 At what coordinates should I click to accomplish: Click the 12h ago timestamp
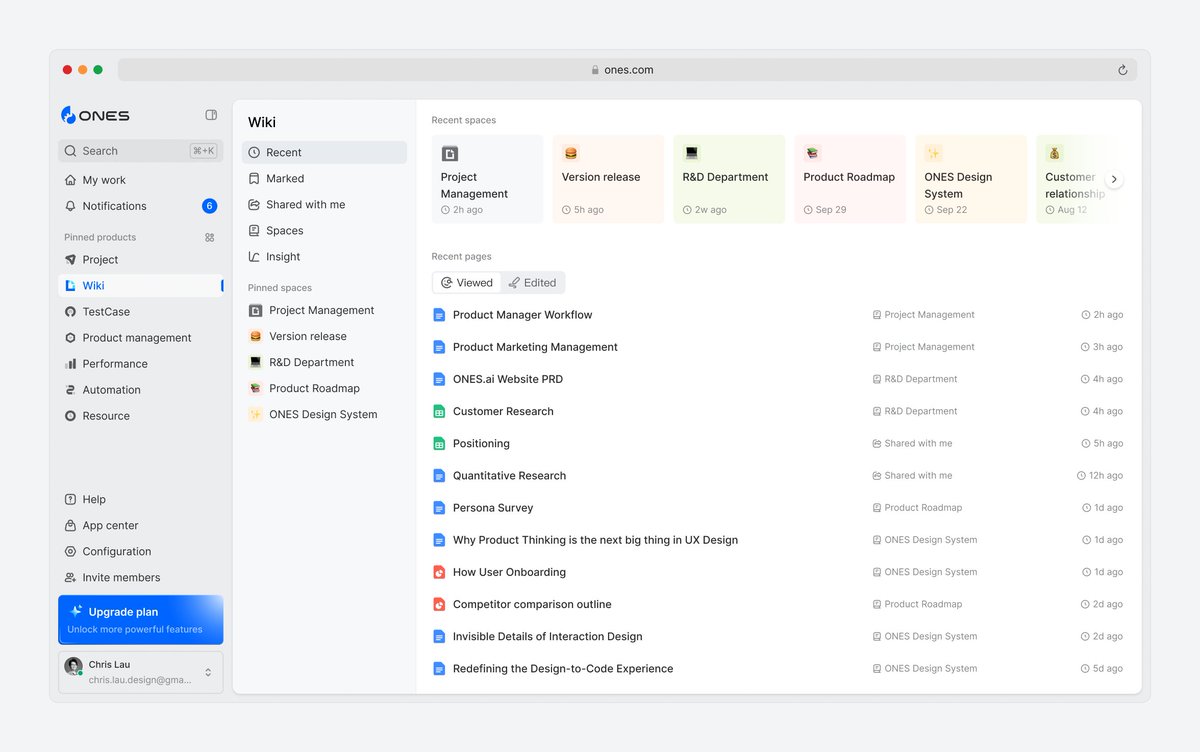(x=1100, y=476)
